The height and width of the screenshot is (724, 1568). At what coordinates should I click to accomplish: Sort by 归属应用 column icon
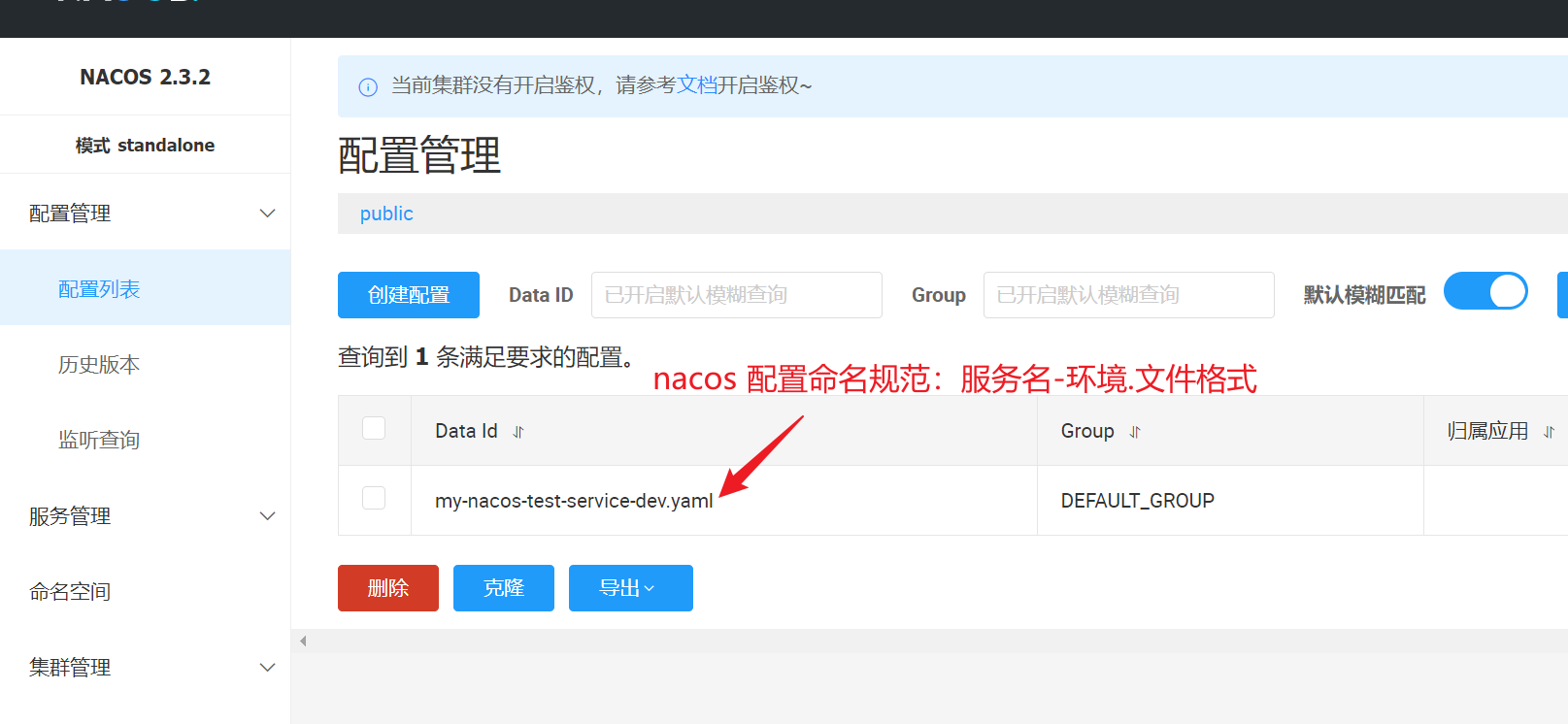1550,432
